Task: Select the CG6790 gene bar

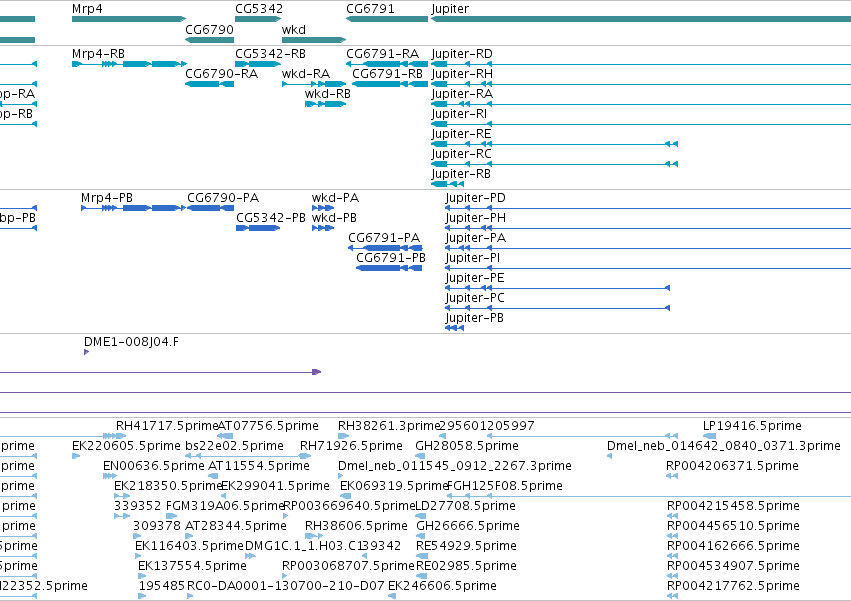Action: click(x=209, y=40)
